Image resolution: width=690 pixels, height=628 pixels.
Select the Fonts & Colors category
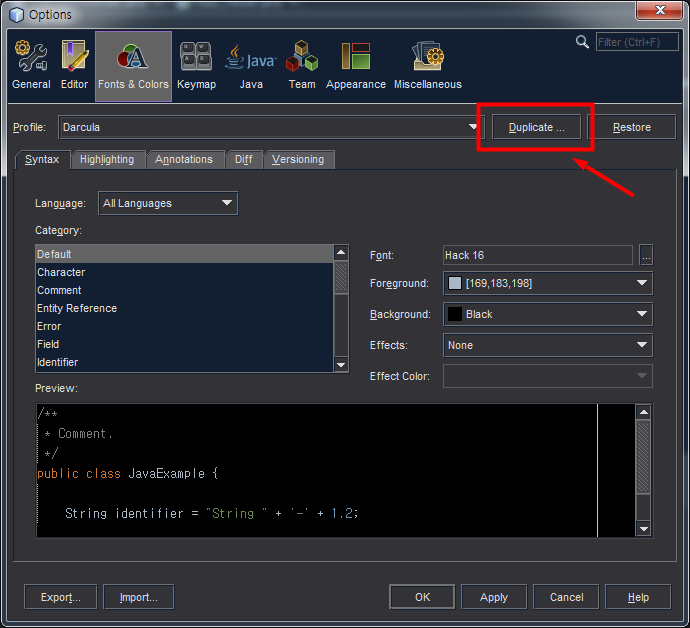(x=133, y=66)
